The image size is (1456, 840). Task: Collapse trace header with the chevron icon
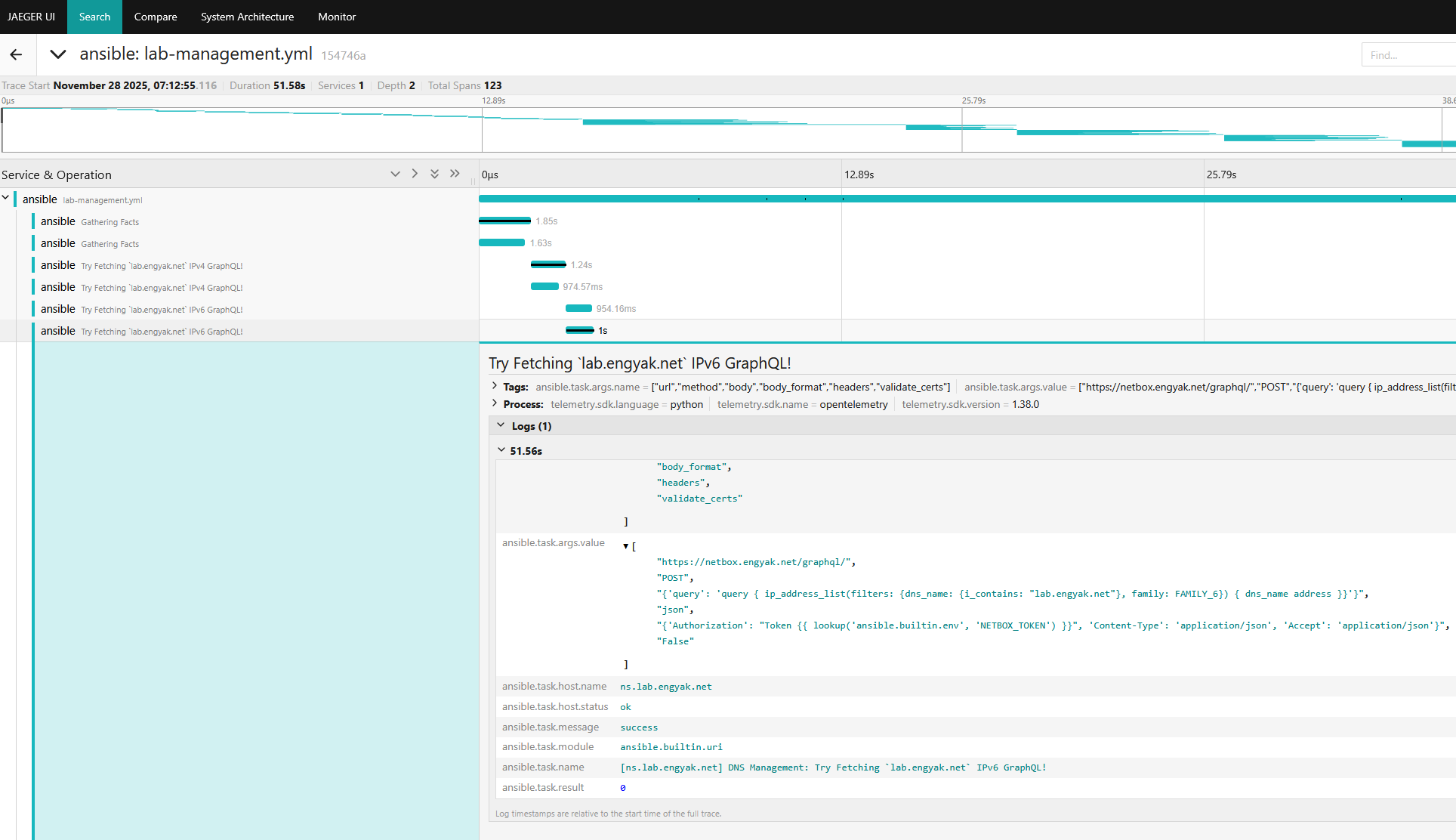pos(57,54)
